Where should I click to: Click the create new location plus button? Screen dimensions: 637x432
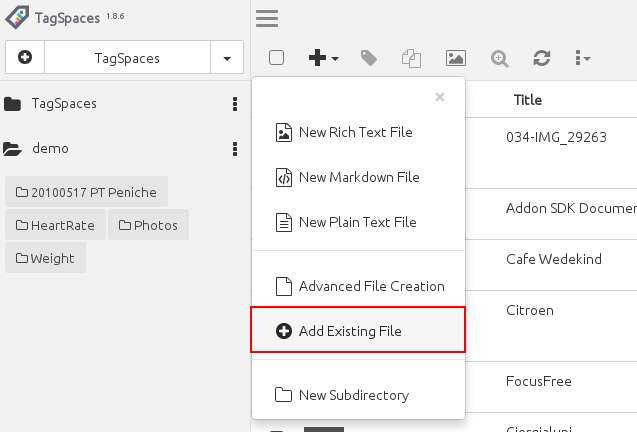click(x=25, y=57)
